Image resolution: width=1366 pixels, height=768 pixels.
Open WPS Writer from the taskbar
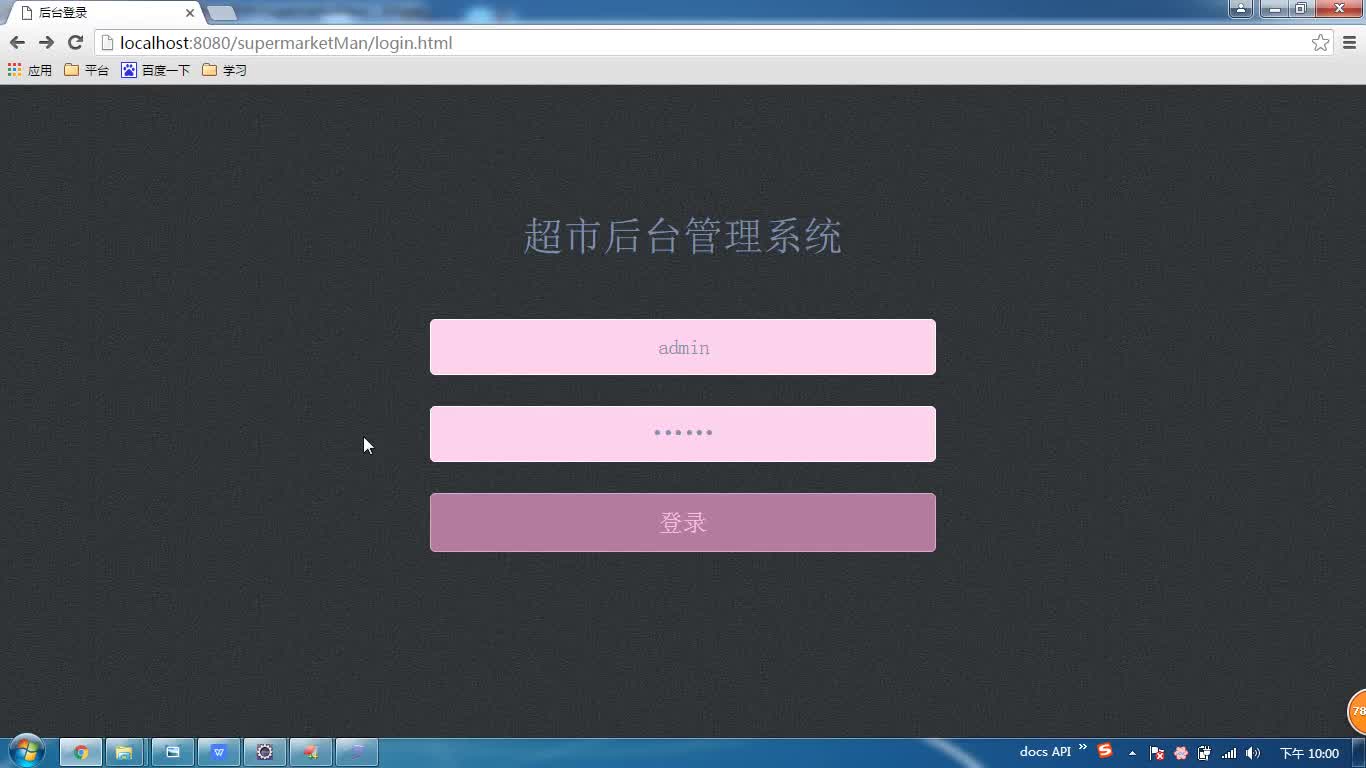218,752
